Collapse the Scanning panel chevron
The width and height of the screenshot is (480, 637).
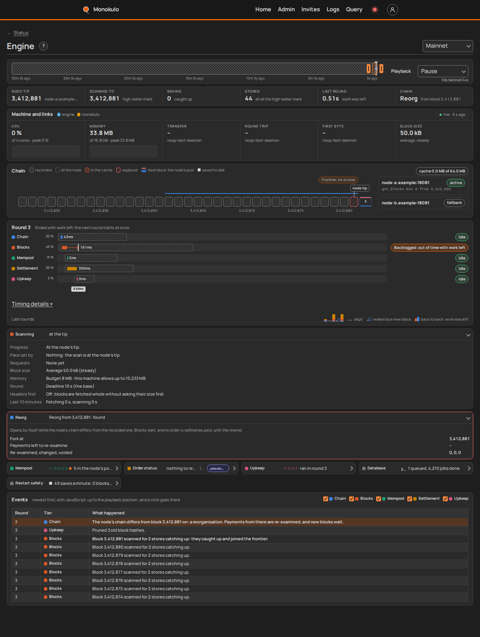click(468, 334)
